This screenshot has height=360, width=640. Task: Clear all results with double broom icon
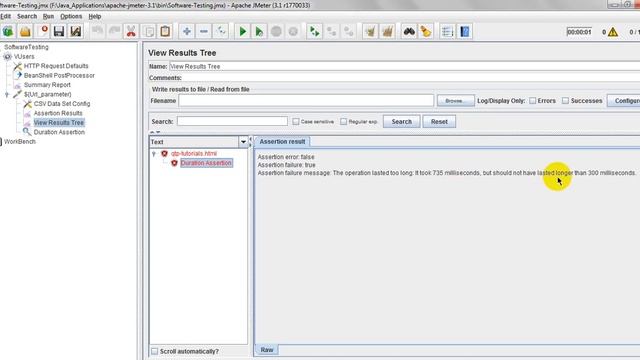(x=387, y=31)
